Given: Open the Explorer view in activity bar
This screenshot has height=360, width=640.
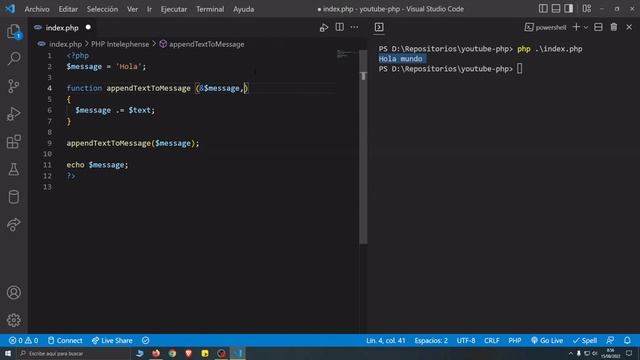Looking at the screenshot, I should coord(13,31).
